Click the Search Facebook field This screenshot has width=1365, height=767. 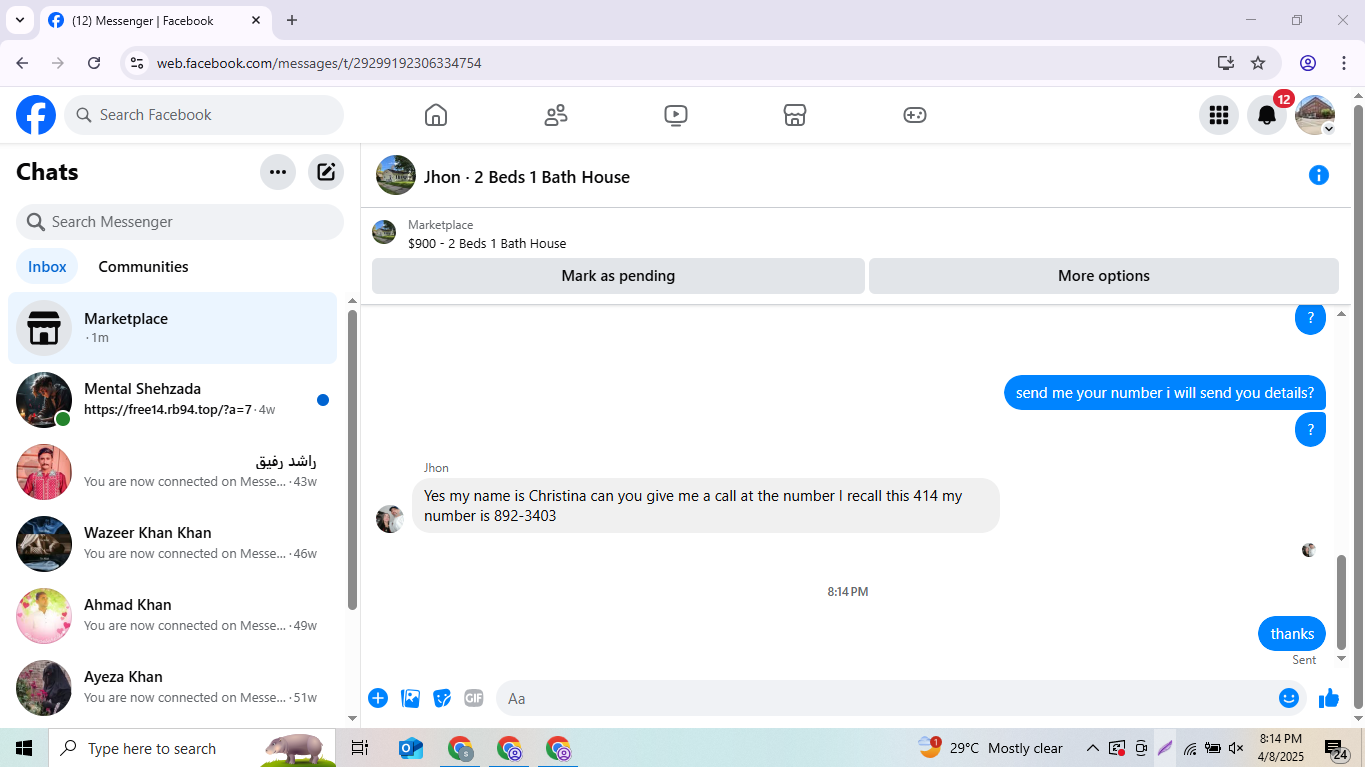pyautogui.click(x=204, y=115)
